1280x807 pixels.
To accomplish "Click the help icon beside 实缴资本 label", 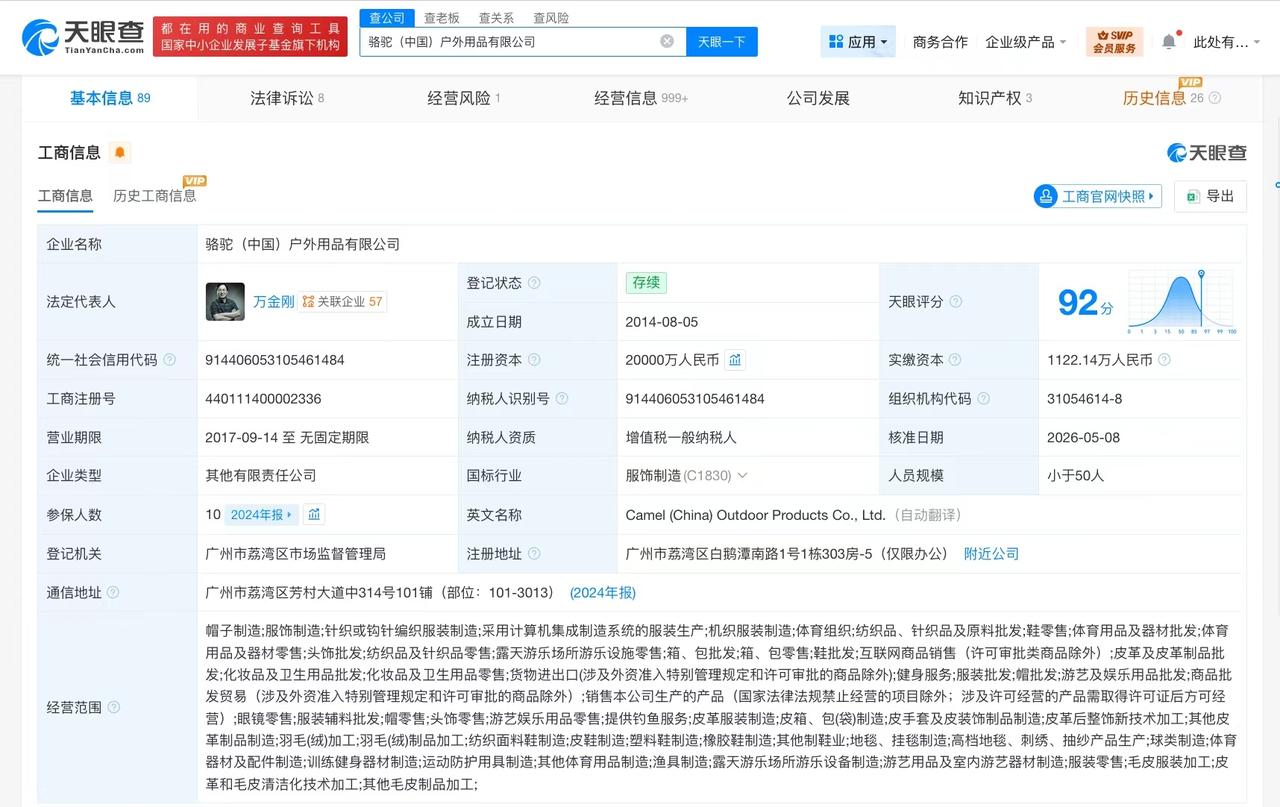I will point(957,360).
